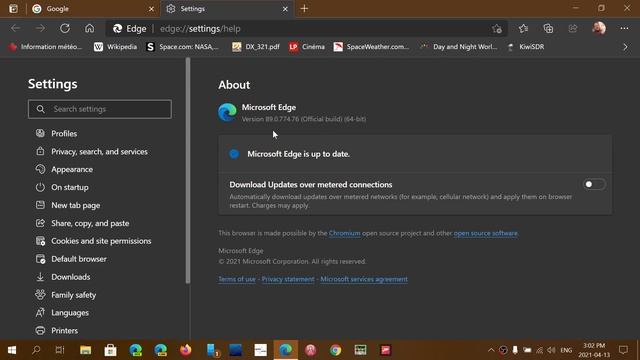The height and width of the screenshot is (360, 640).
Task: Open the Privacy statement link
Action: 288,279
